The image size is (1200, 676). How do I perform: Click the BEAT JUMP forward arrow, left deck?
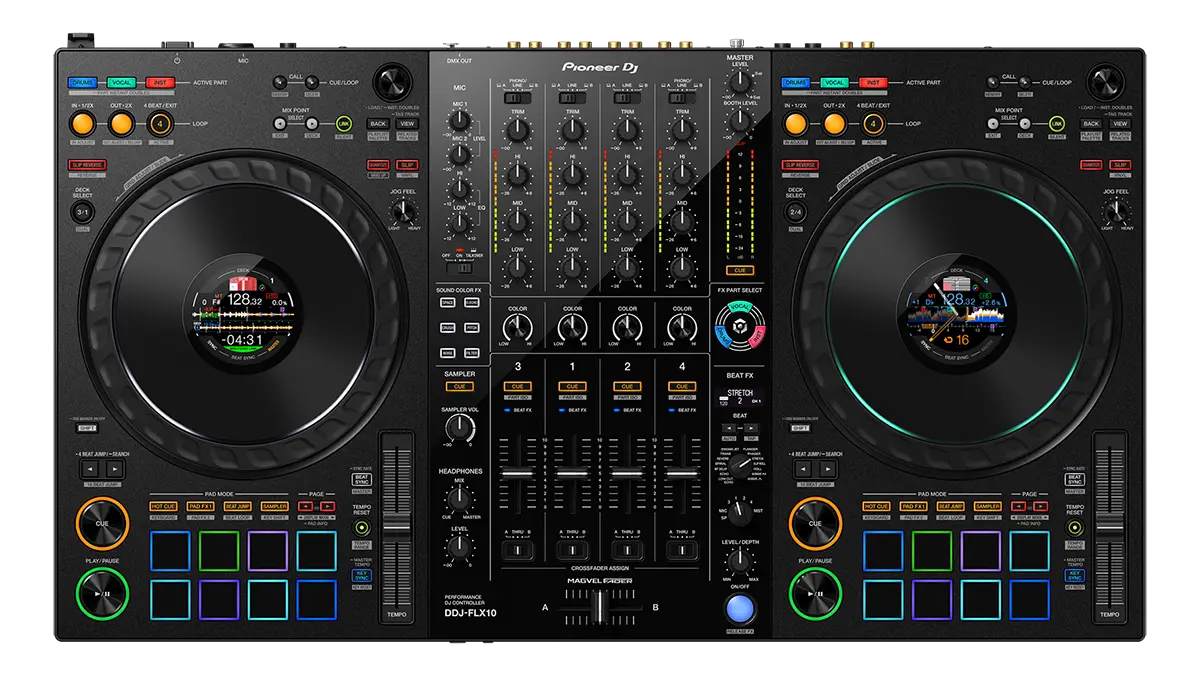[116, 469]
